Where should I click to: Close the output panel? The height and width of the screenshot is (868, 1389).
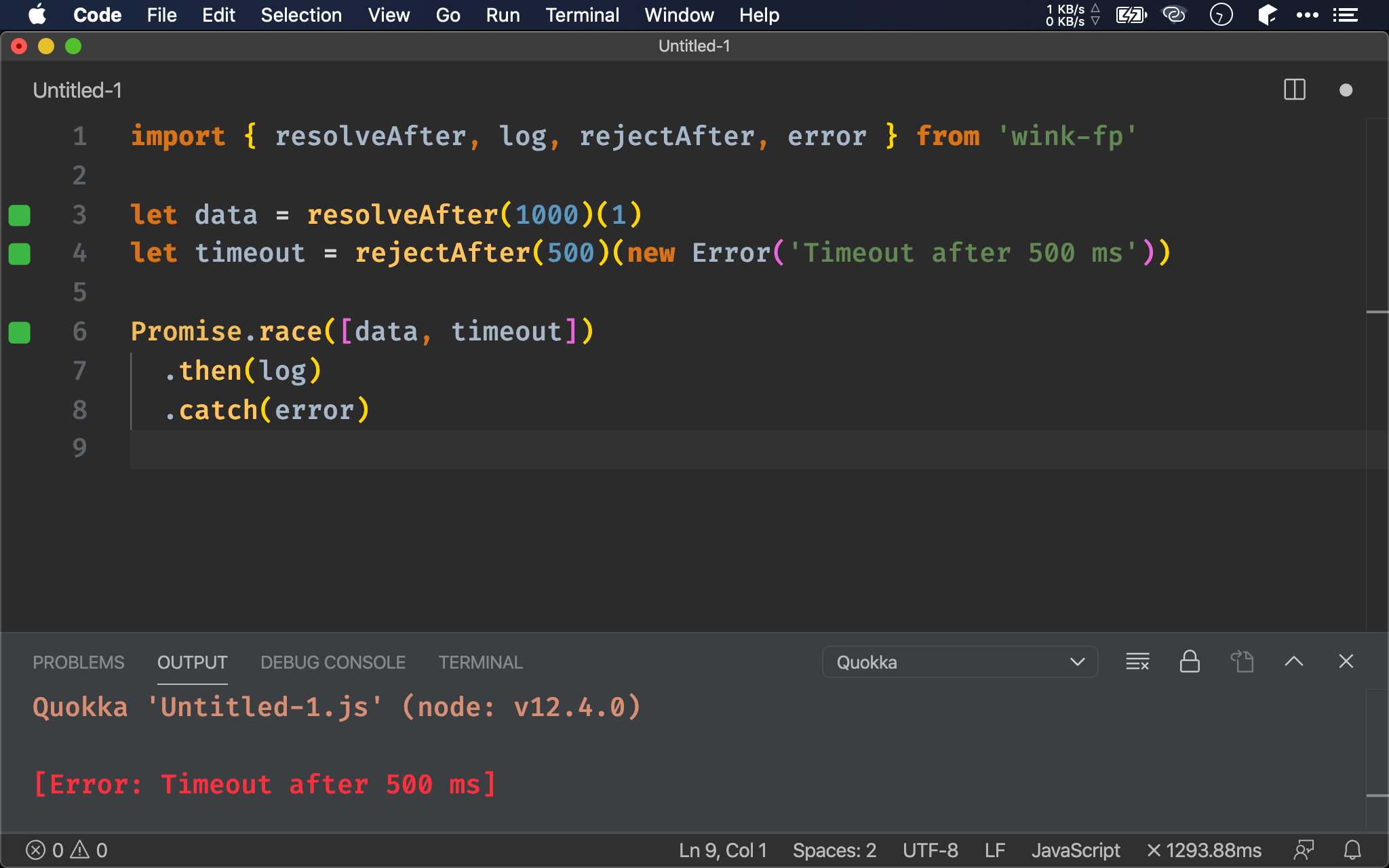click(x=1346, y=661)
